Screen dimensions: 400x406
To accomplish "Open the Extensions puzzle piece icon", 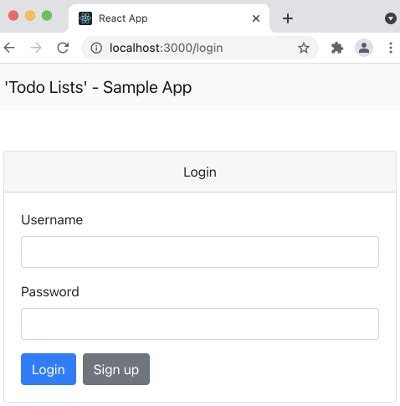I will pos(337,48).
